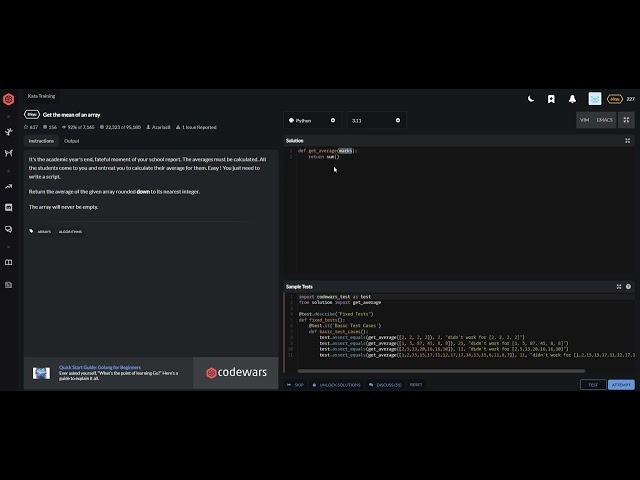Click the ARRAYS tag
This screenshot has height=480, width=640.
(44, 232)
